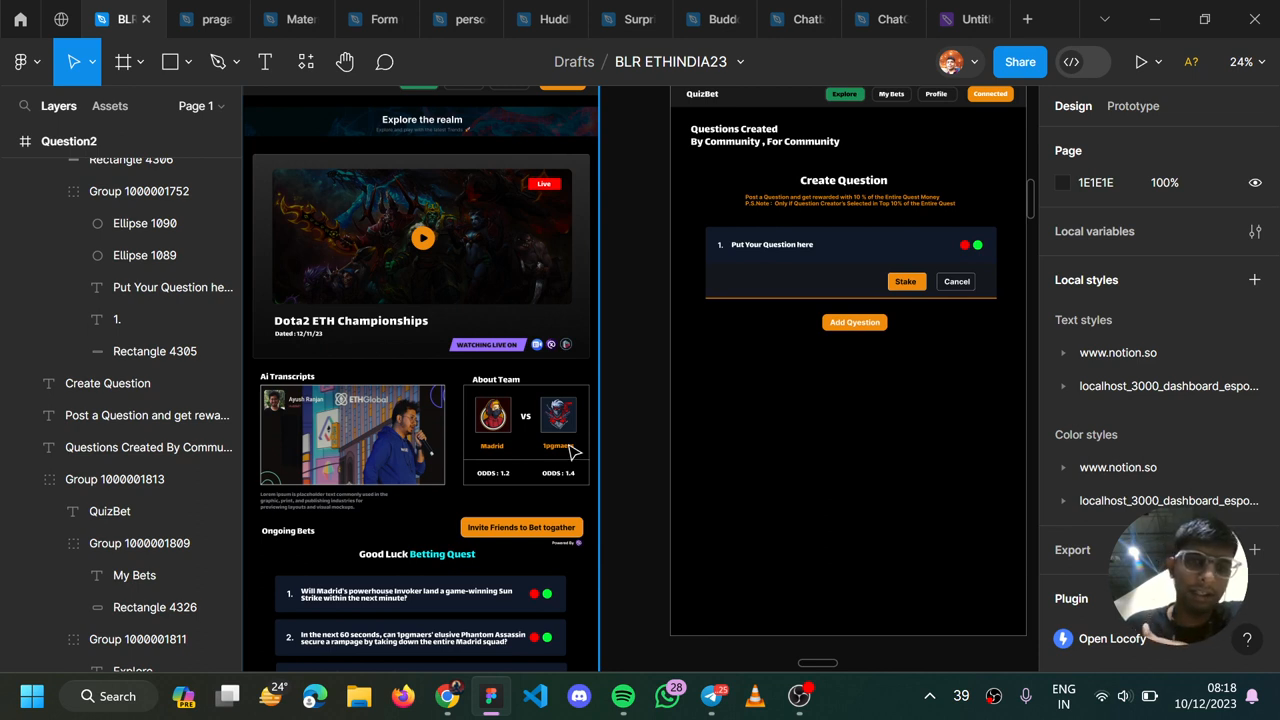Open WhatsApp from the taskbar
1280x720 pixels.
[667, 696]
